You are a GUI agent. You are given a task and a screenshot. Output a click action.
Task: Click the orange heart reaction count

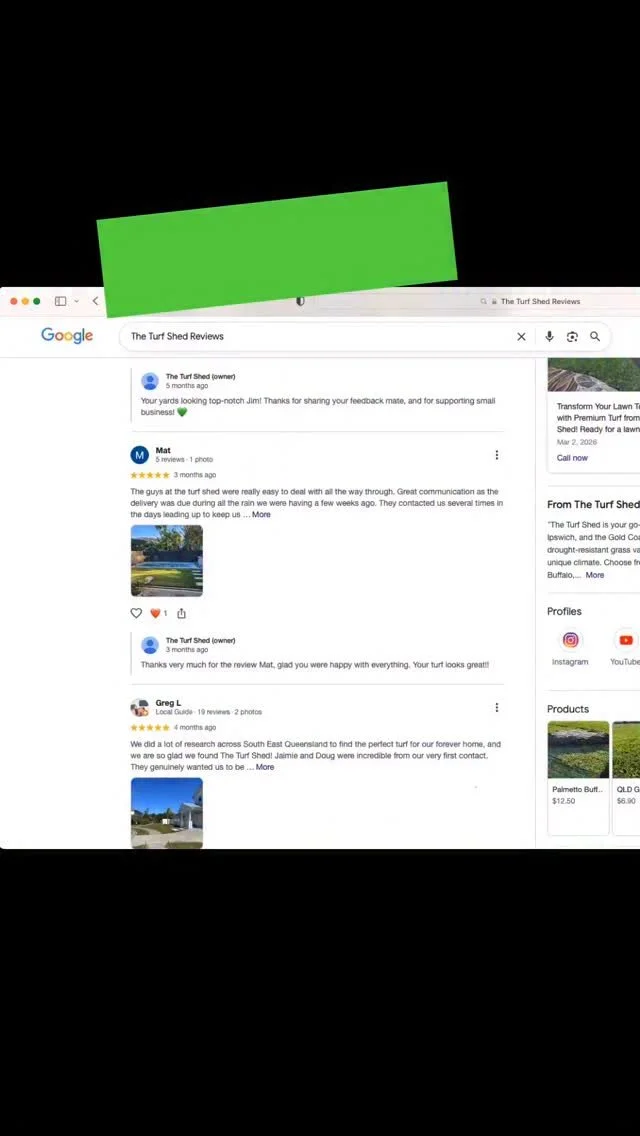click(158, 613)
